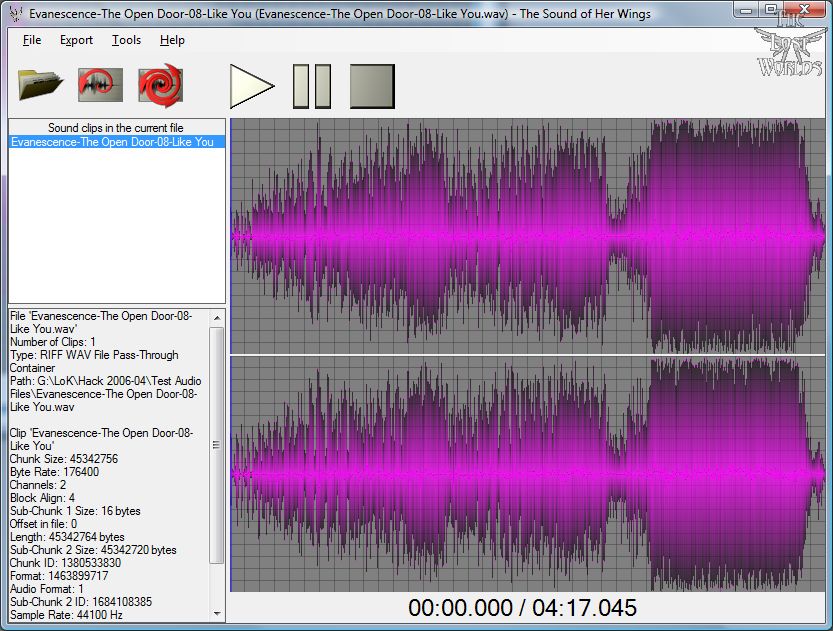Click the 'Number of Clips: 1' line

[53, 342]
